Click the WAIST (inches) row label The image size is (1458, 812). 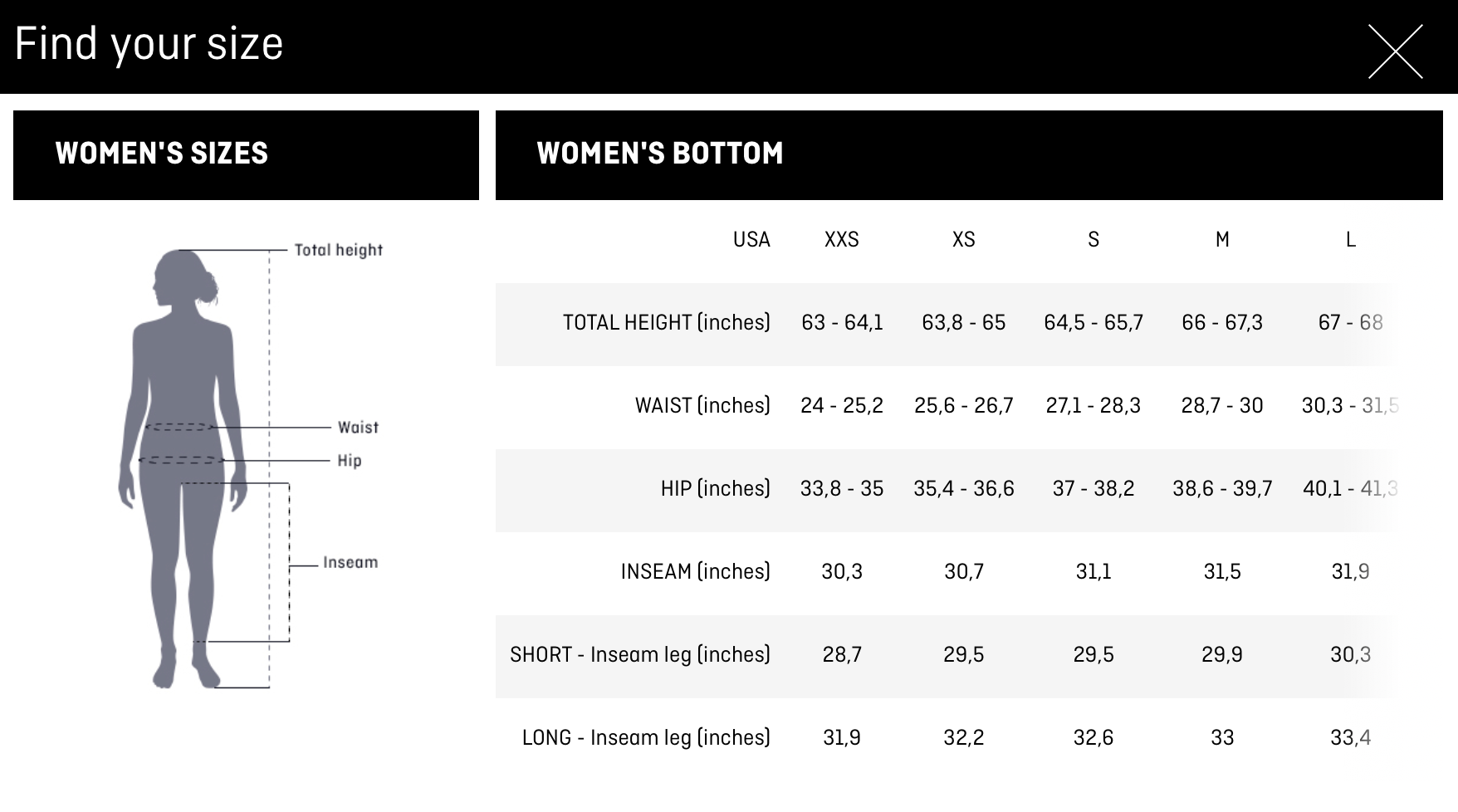702,405
